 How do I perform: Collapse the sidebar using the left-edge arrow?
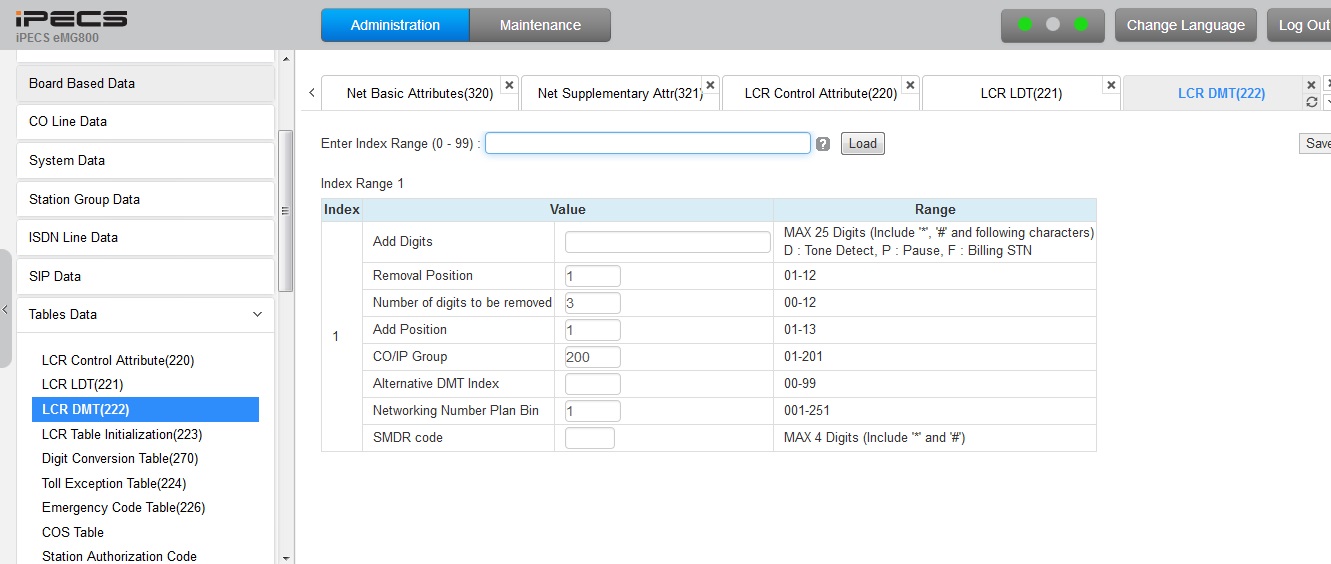(5, 309)
